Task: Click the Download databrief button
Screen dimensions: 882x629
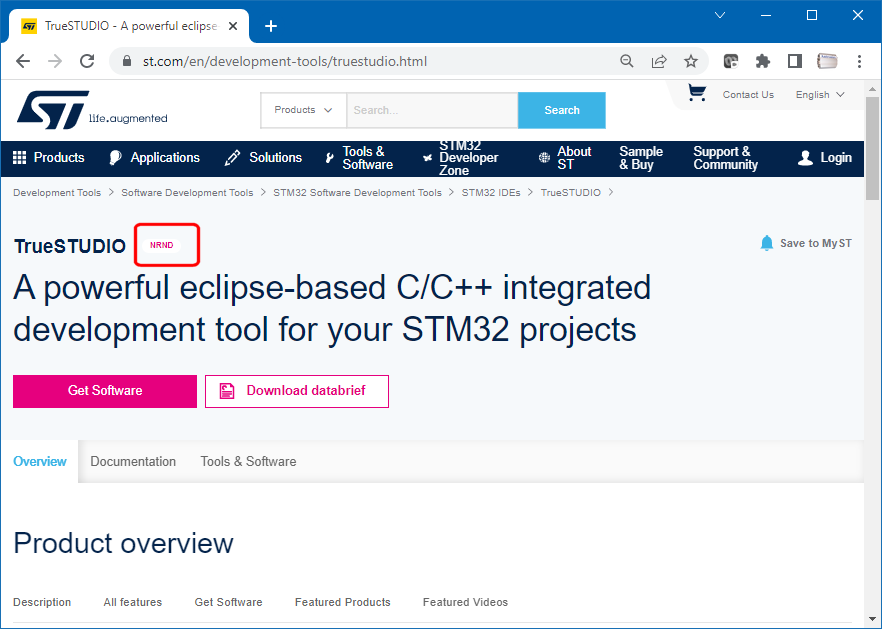Action: (x=296, y=391)
